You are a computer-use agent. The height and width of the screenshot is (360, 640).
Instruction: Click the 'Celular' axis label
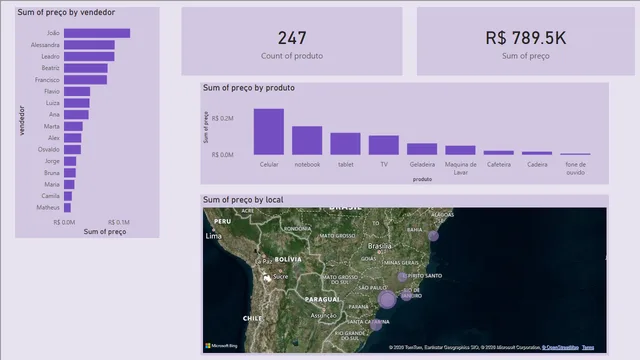[269, 164]
